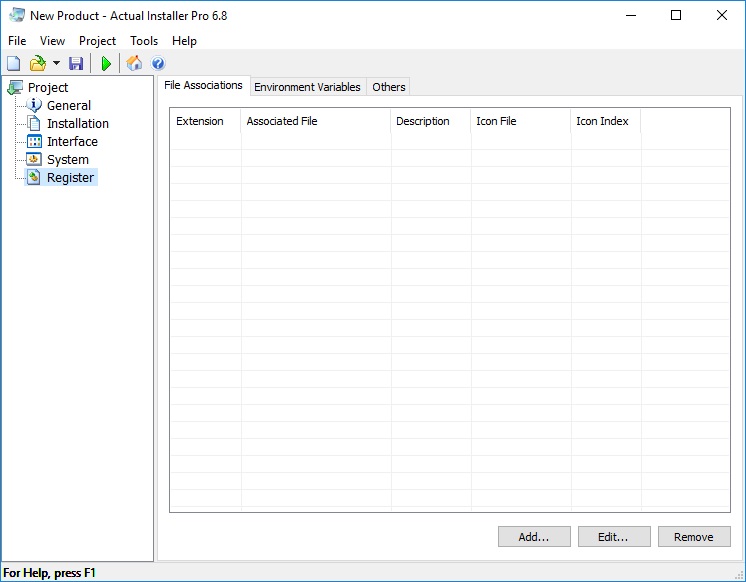Image resolution: width=746 pixels, height=582 pixels.
Task: Click the Remove button
Action: click(694, 537)
